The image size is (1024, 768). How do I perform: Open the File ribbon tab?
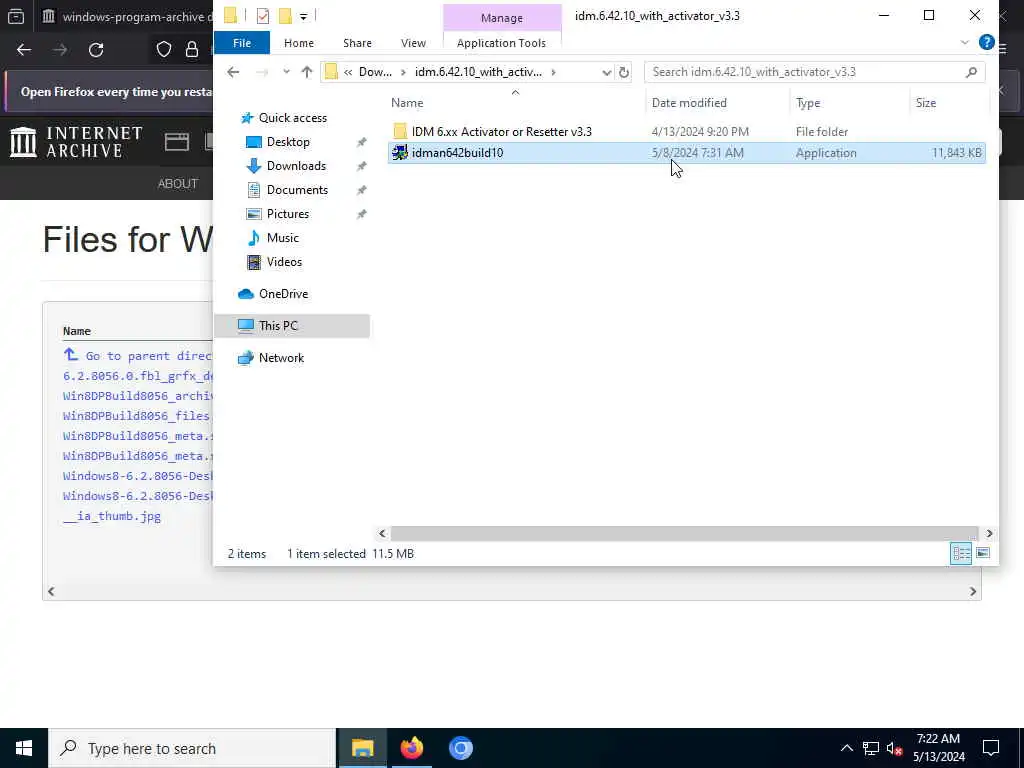click(x=242, y=43)
